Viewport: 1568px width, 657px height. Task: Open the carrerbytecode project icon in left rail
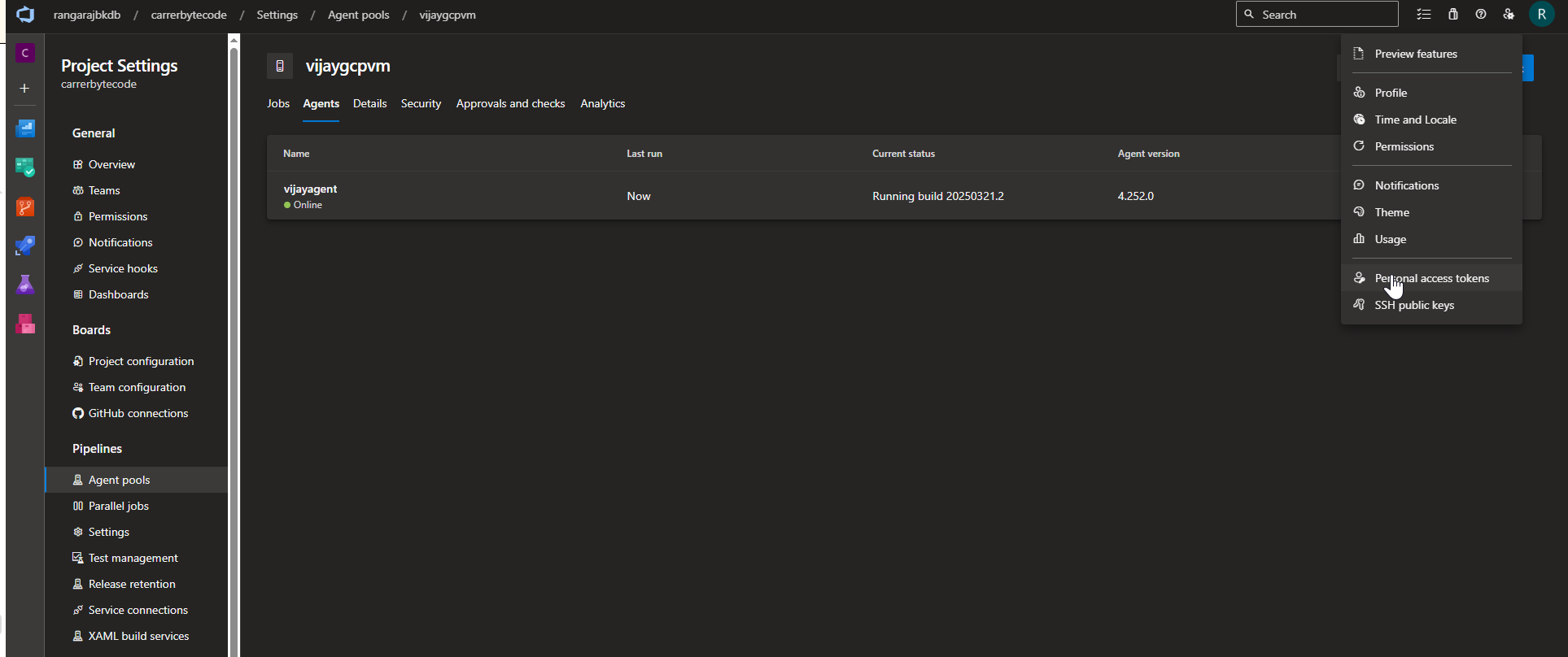pos(25,53)
